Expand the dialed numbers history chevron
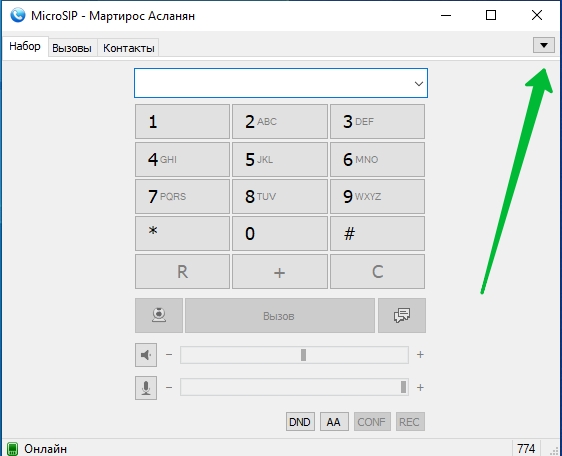562x456 pixels. pos(419,84)
